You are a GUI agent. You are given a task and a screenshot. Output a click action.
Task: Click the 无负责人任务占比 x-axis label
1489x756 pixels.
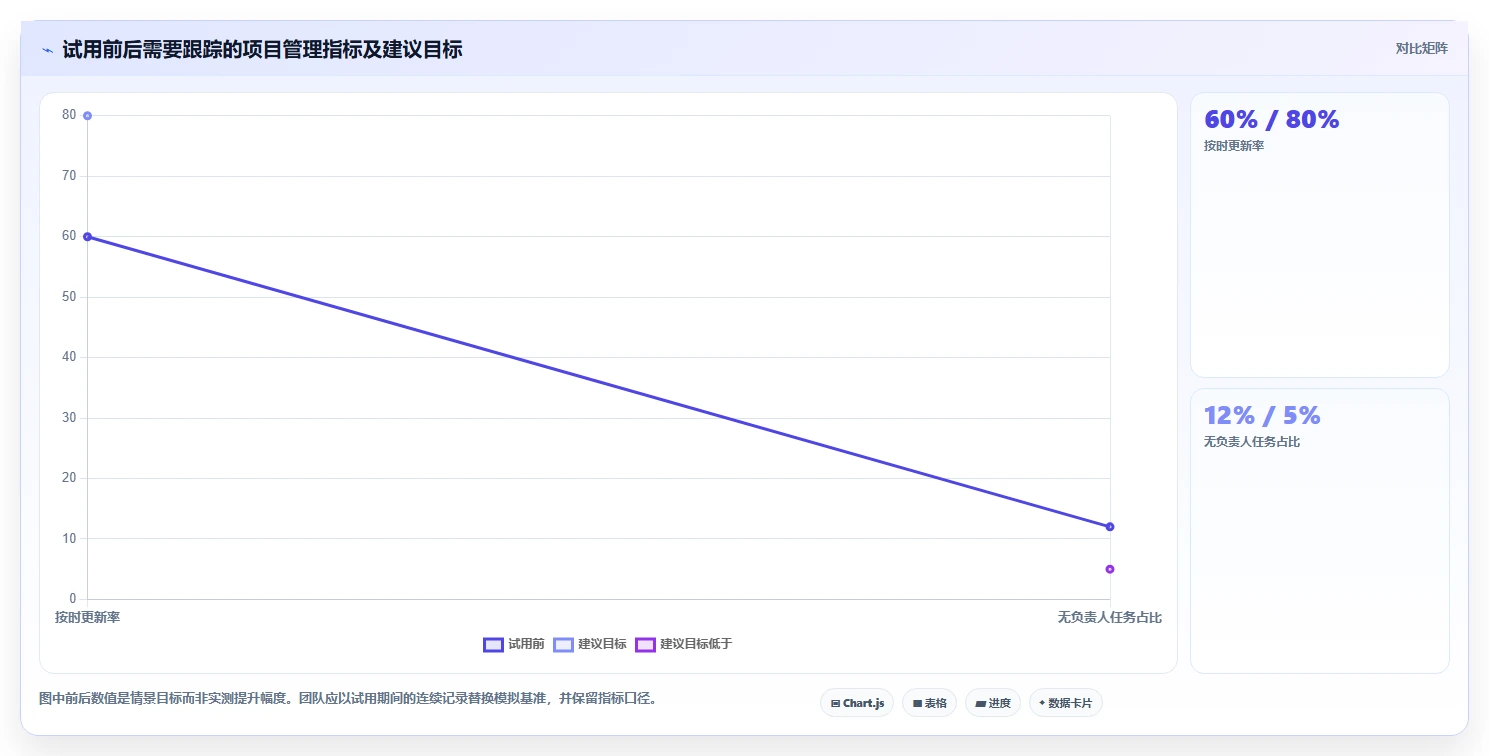click(x=1110, y=618)
